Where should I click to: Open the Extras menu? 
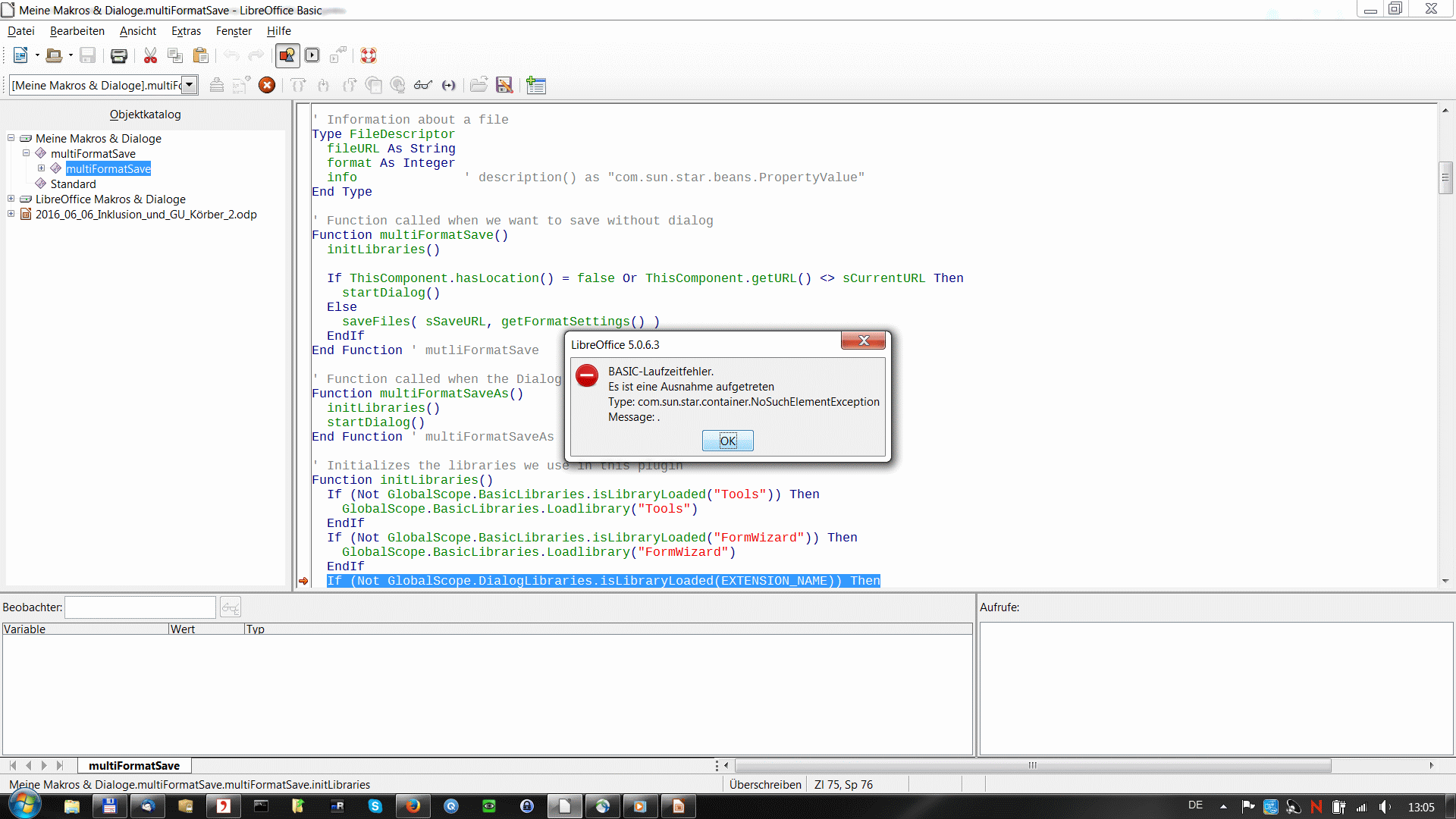tap(186, 31)
